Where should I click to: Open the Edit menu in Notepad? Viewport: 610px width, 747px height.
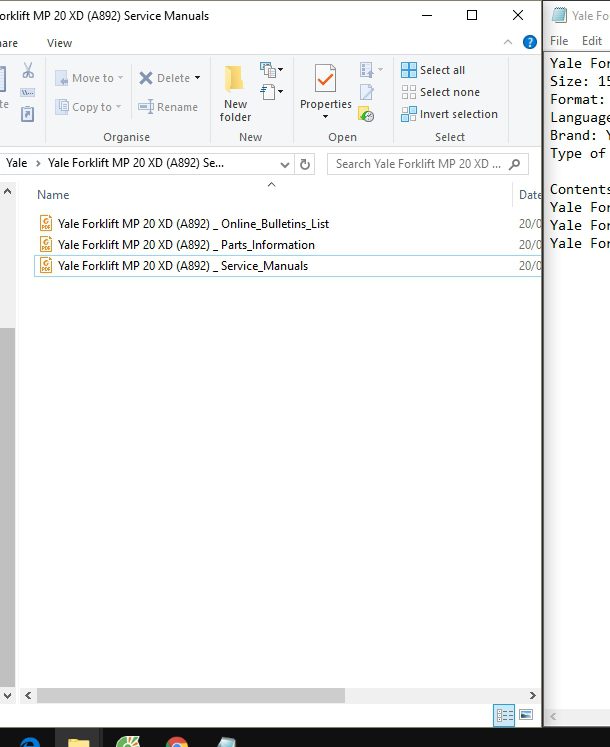(x=592, y=41)
